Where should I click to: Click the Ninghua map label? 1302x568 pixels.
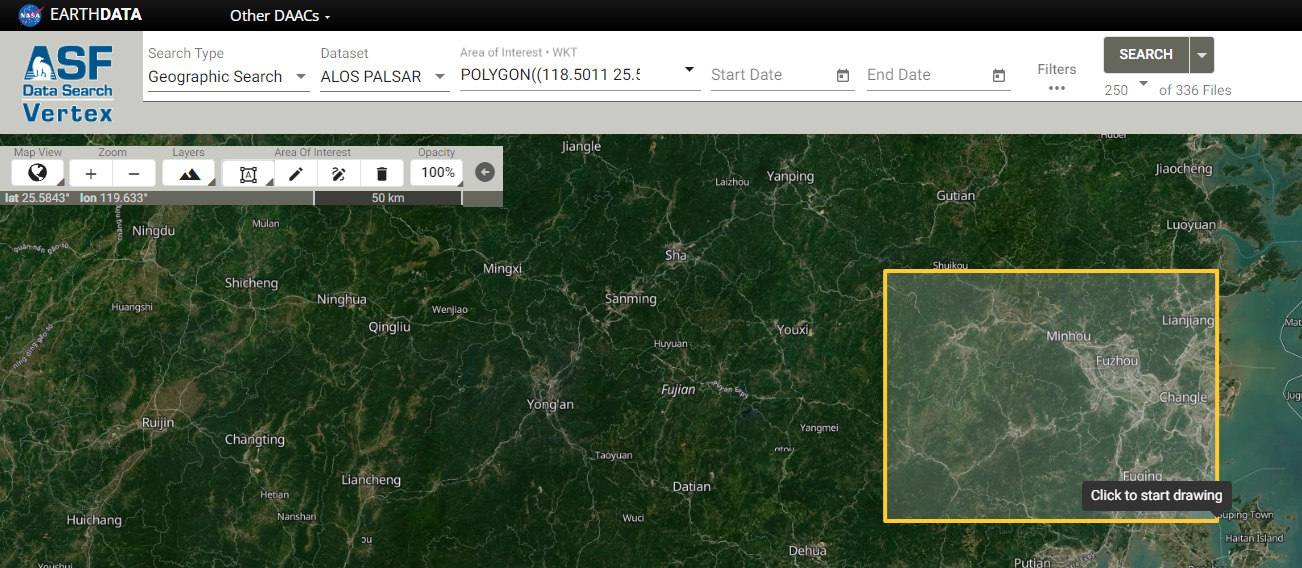click(342, 299)
